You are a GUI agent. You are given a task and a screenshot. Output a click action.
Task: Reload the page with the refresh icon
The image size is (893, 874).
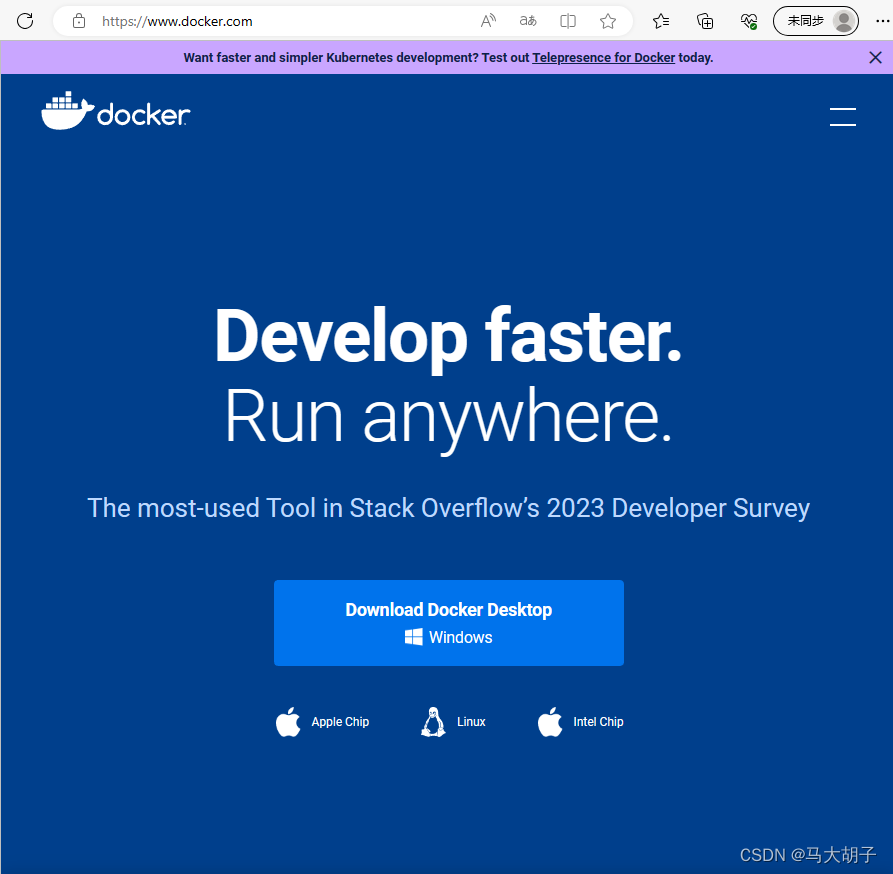point(25,21)
